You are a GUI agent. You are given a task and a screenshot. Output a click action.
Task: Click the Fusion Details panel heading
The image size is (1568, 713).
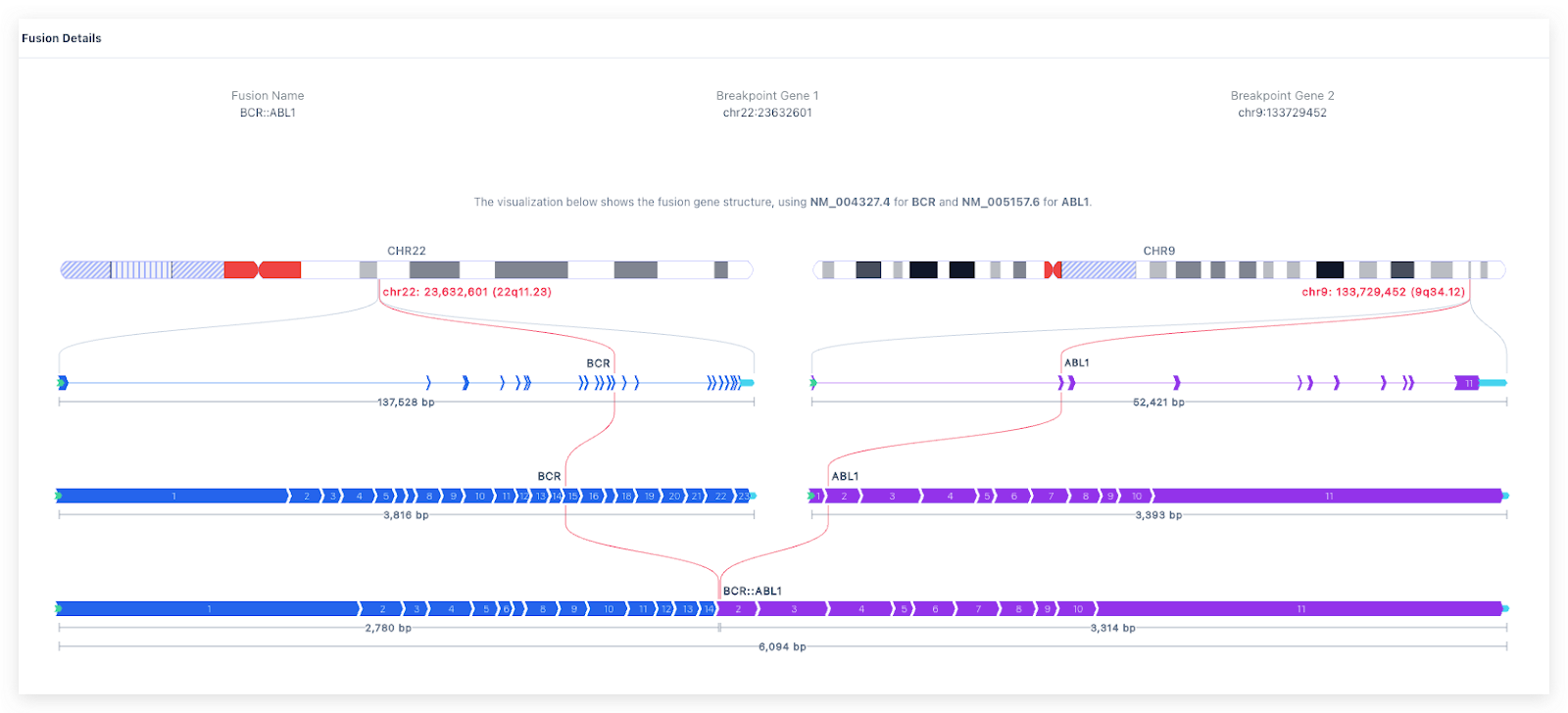click(62, 38)
